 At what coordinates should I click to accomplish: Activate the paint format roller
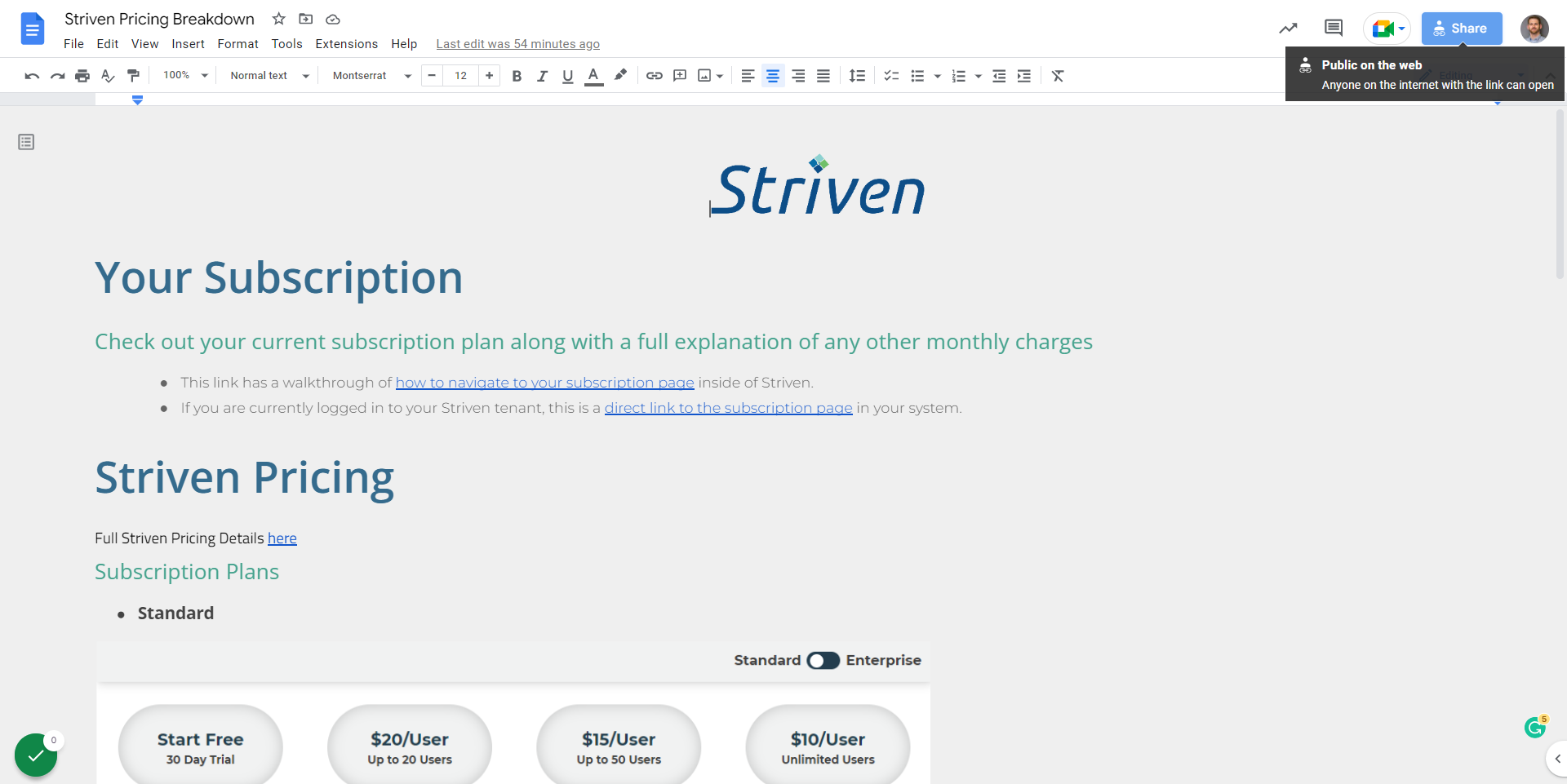[133, 76]
